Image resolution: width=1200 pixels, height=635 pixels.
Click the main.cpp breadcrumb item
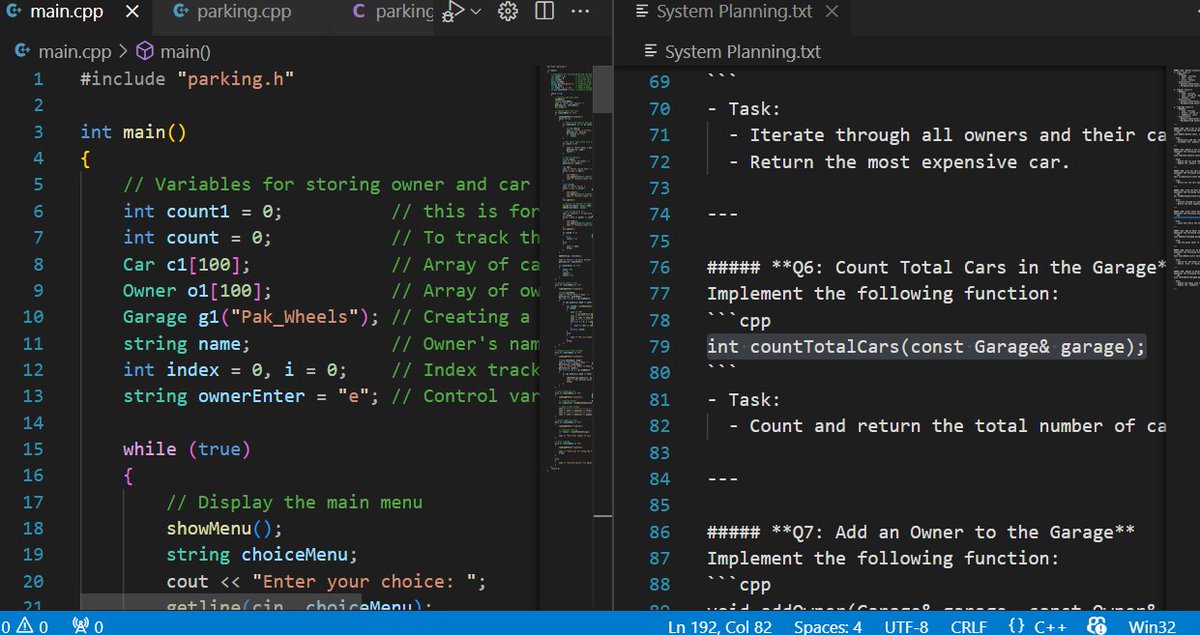pos(75,51)
